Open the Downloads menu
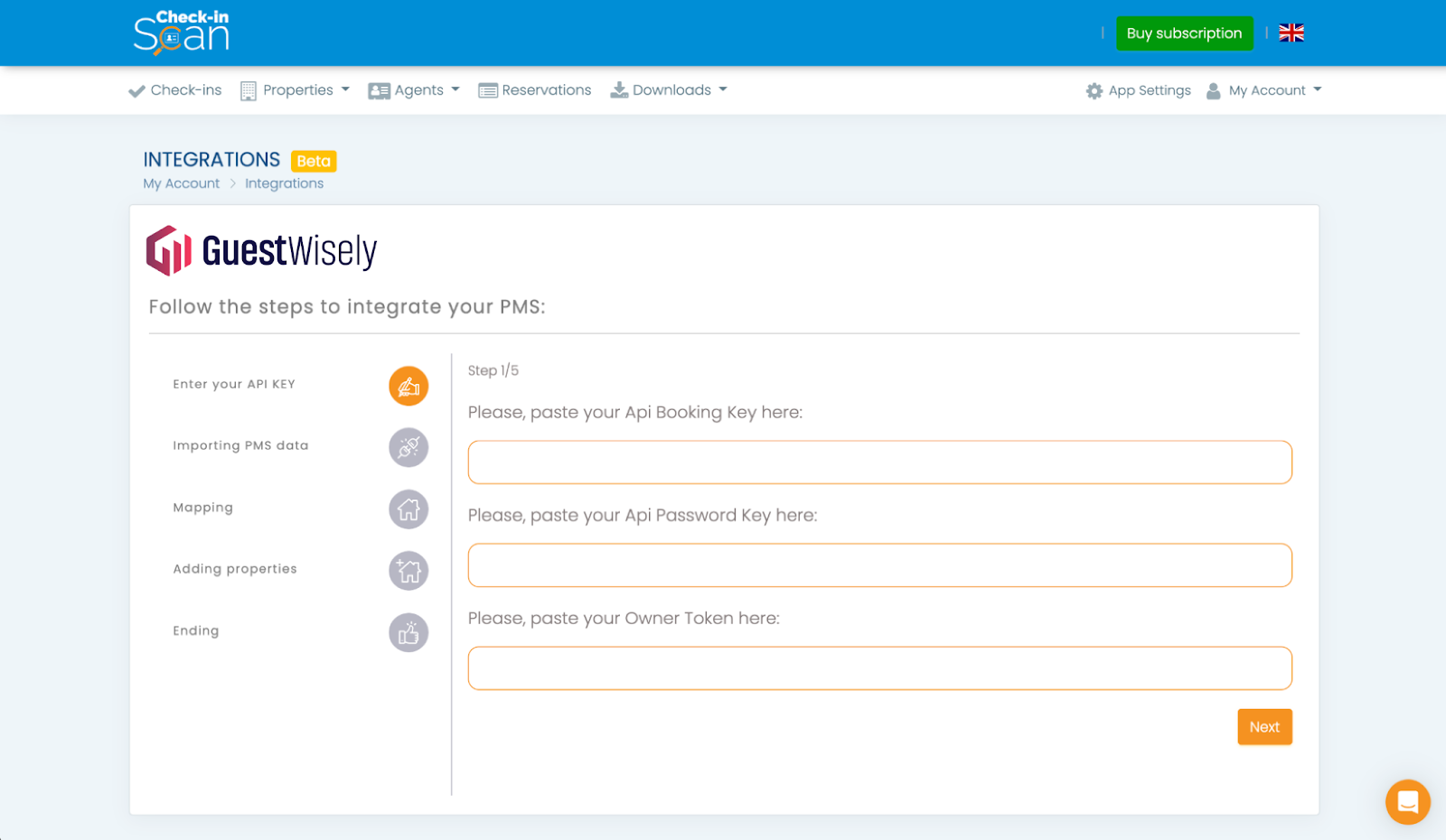The height and width of the screenshot is (840, 1446). pyautogui.click(x=669, y=90)
